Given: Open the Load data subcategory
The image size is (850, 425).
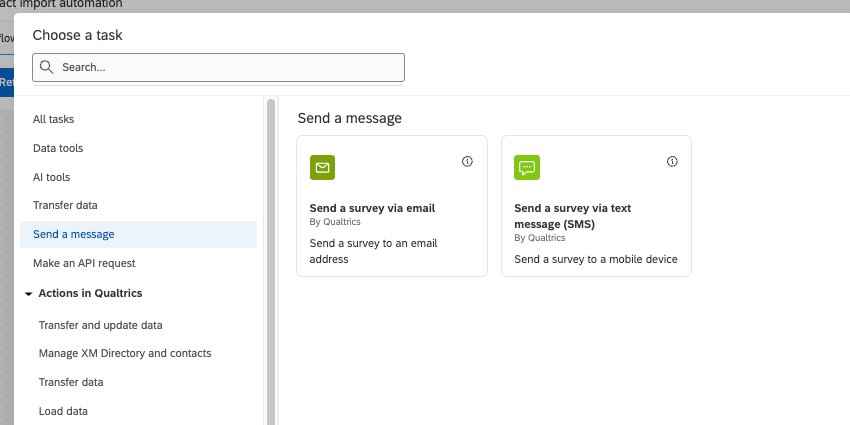Looking at the screenshot, I should (63, 411).
